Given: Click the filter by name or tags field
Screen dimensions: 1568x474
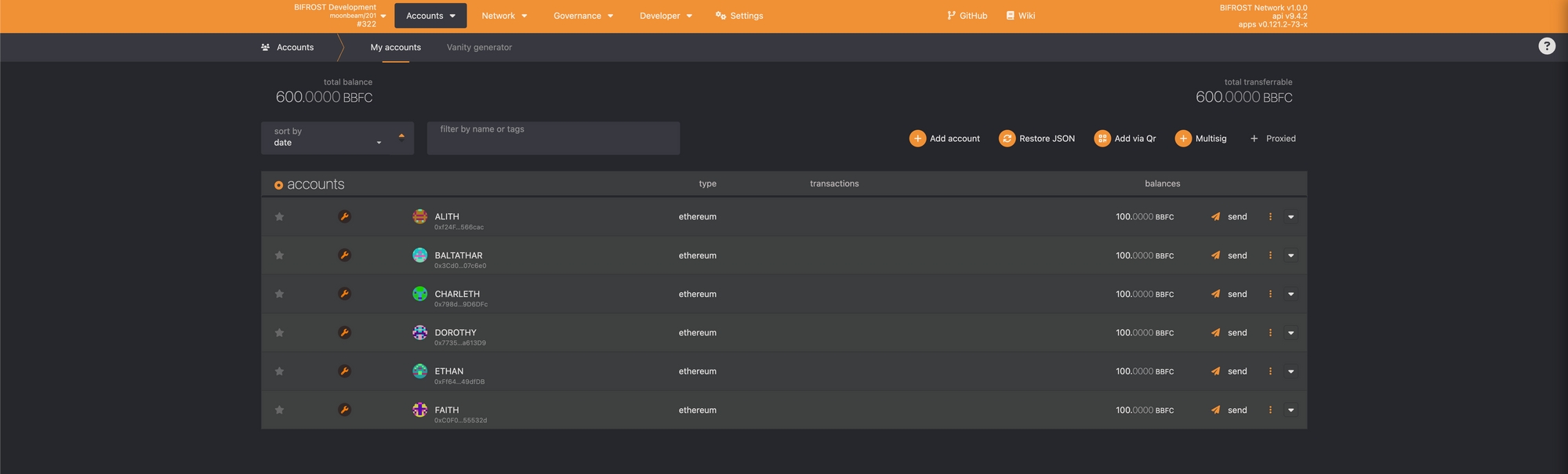Looking at the screenshot, I should tap(553, 139).
